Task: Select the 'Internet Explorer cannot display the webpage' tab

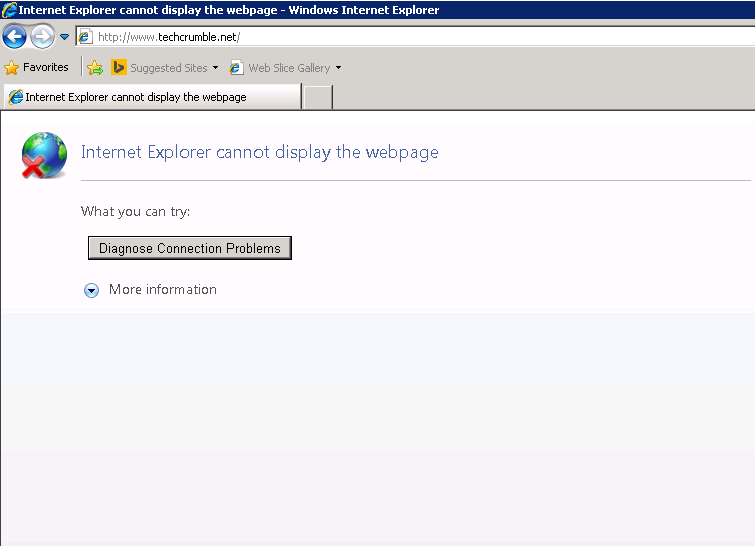Action: (153, 97)
